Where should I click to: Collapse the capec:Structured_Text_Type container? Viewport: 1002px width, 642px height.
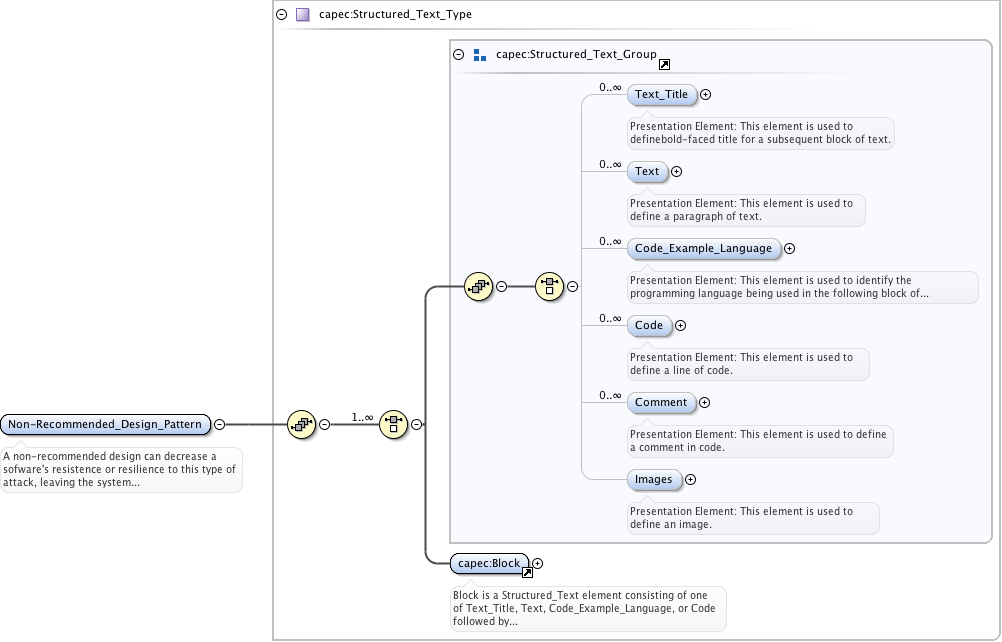tap(282, 15)
